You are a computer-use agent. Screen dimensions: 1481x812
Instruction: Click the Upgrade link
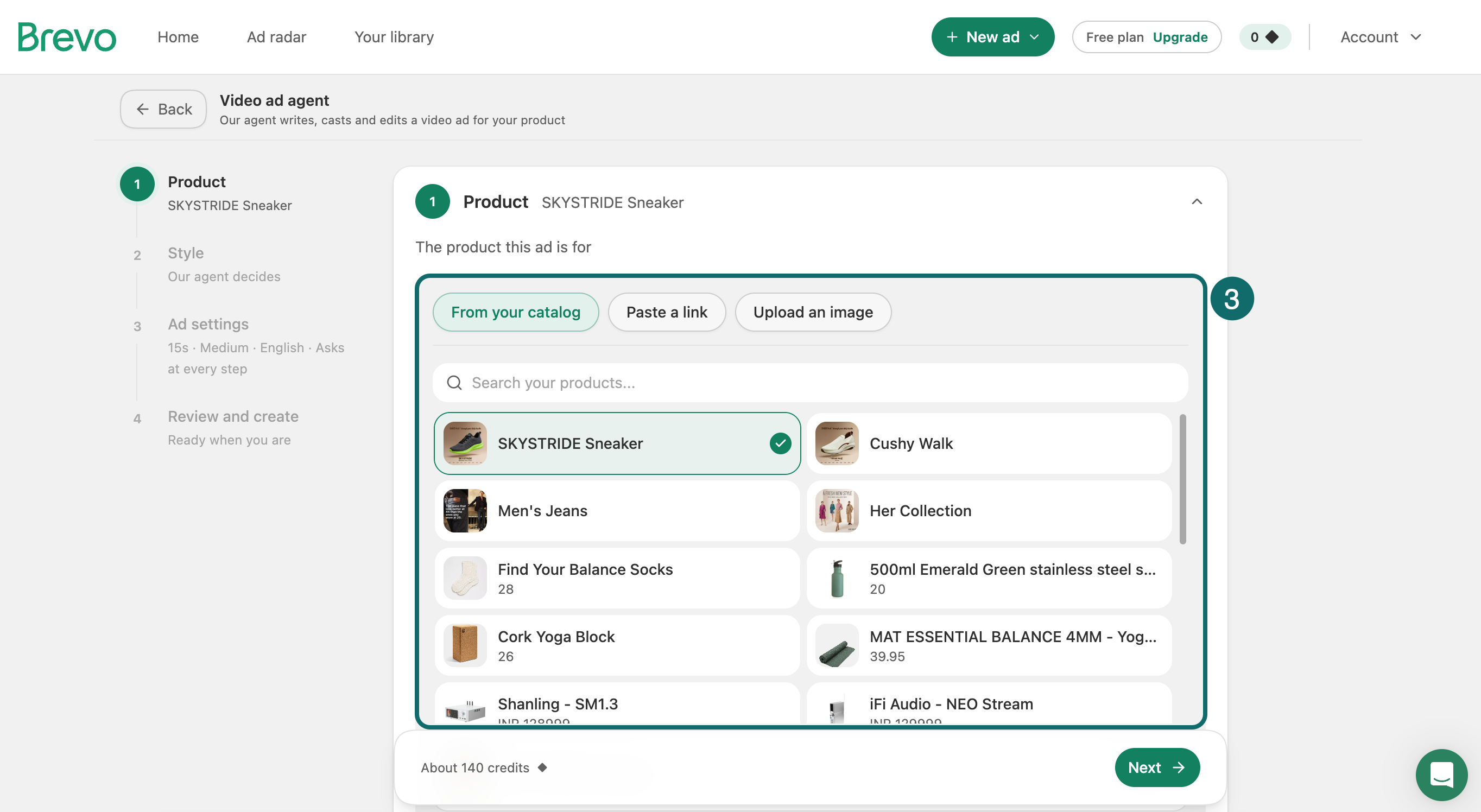point(1180,37)
